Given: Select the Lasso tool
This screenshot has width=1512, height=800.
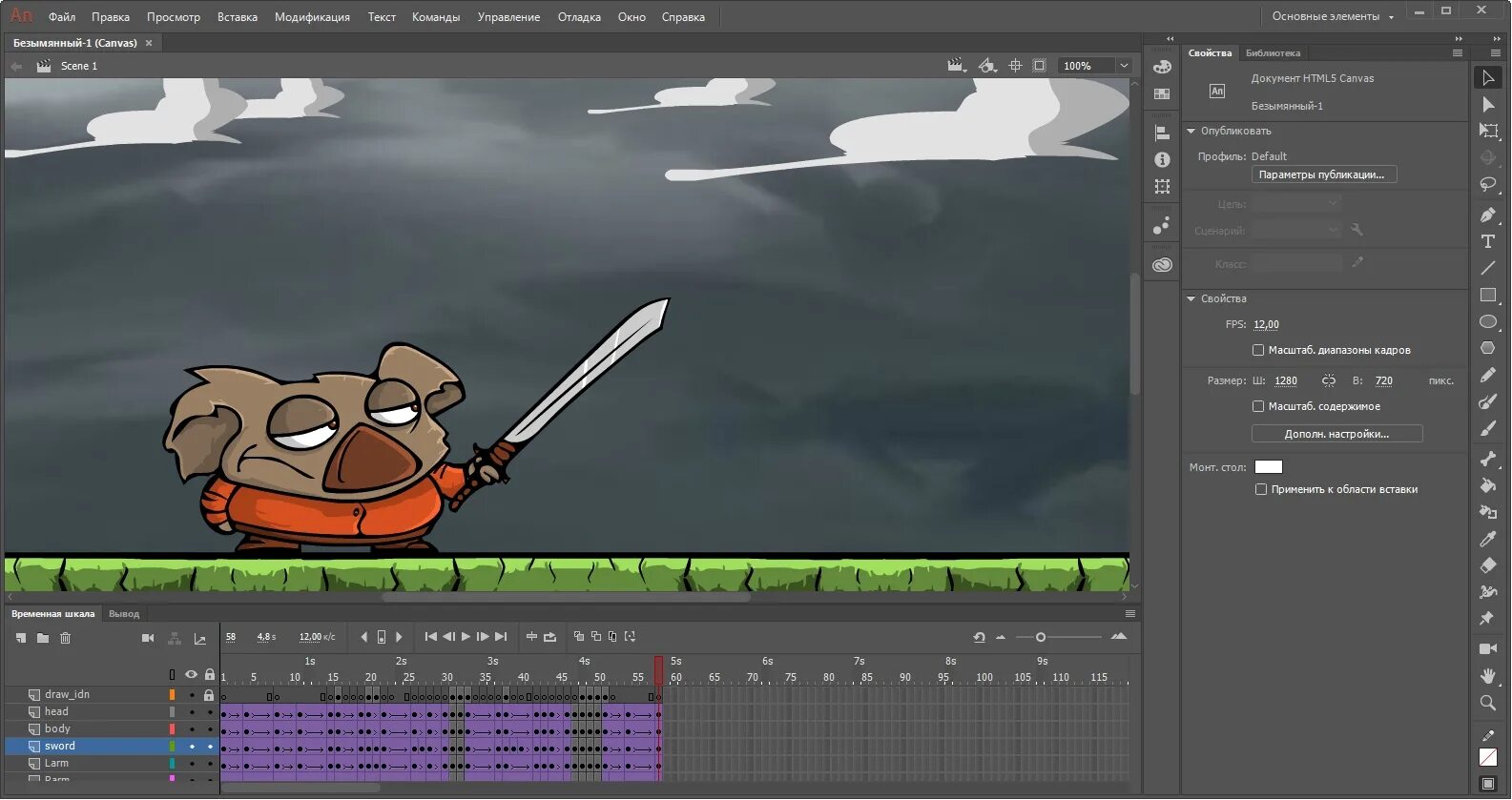Looking at the screenshot, I should 1488,184.
